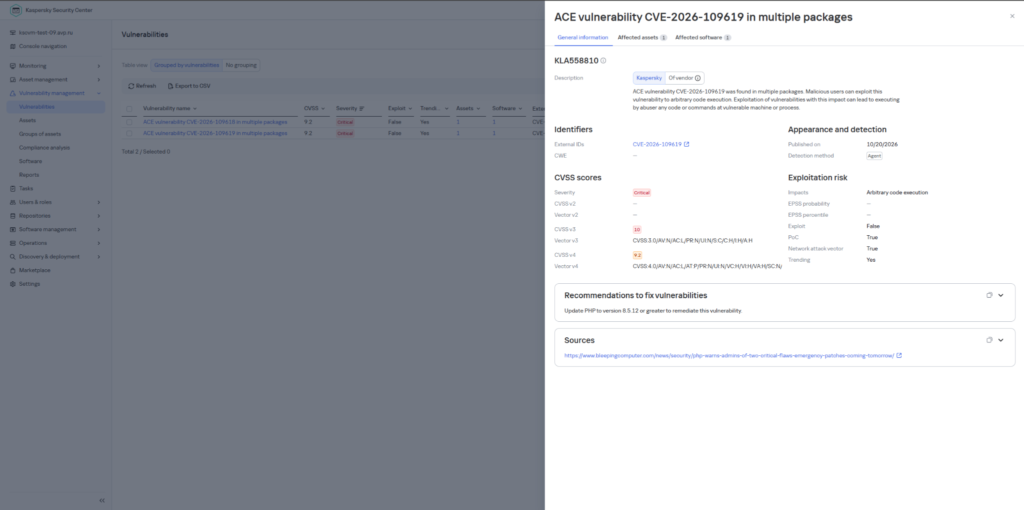The height and width of the screenshot is (510, 1024).
Task: Click the Marketplace sidebar icon
Action: click(x=13, y=270)
